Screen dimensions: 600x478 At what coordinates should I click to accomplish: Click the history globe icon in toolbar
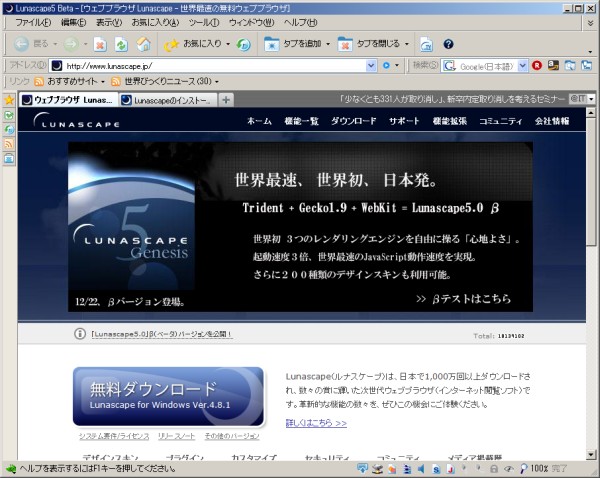243,45
